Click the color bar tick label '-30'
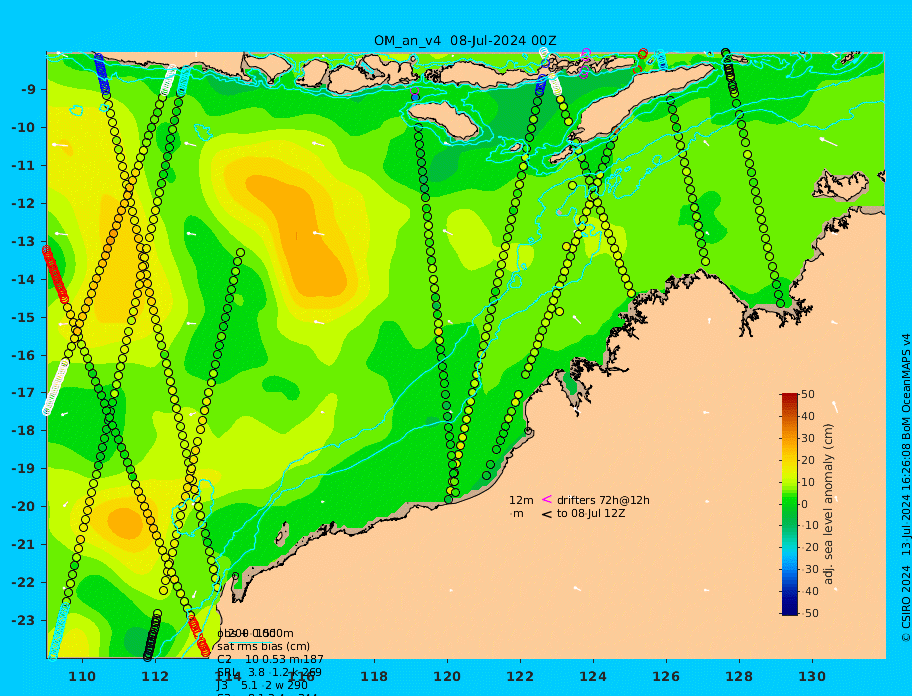 pyautogui.click(x=810, y=570)
